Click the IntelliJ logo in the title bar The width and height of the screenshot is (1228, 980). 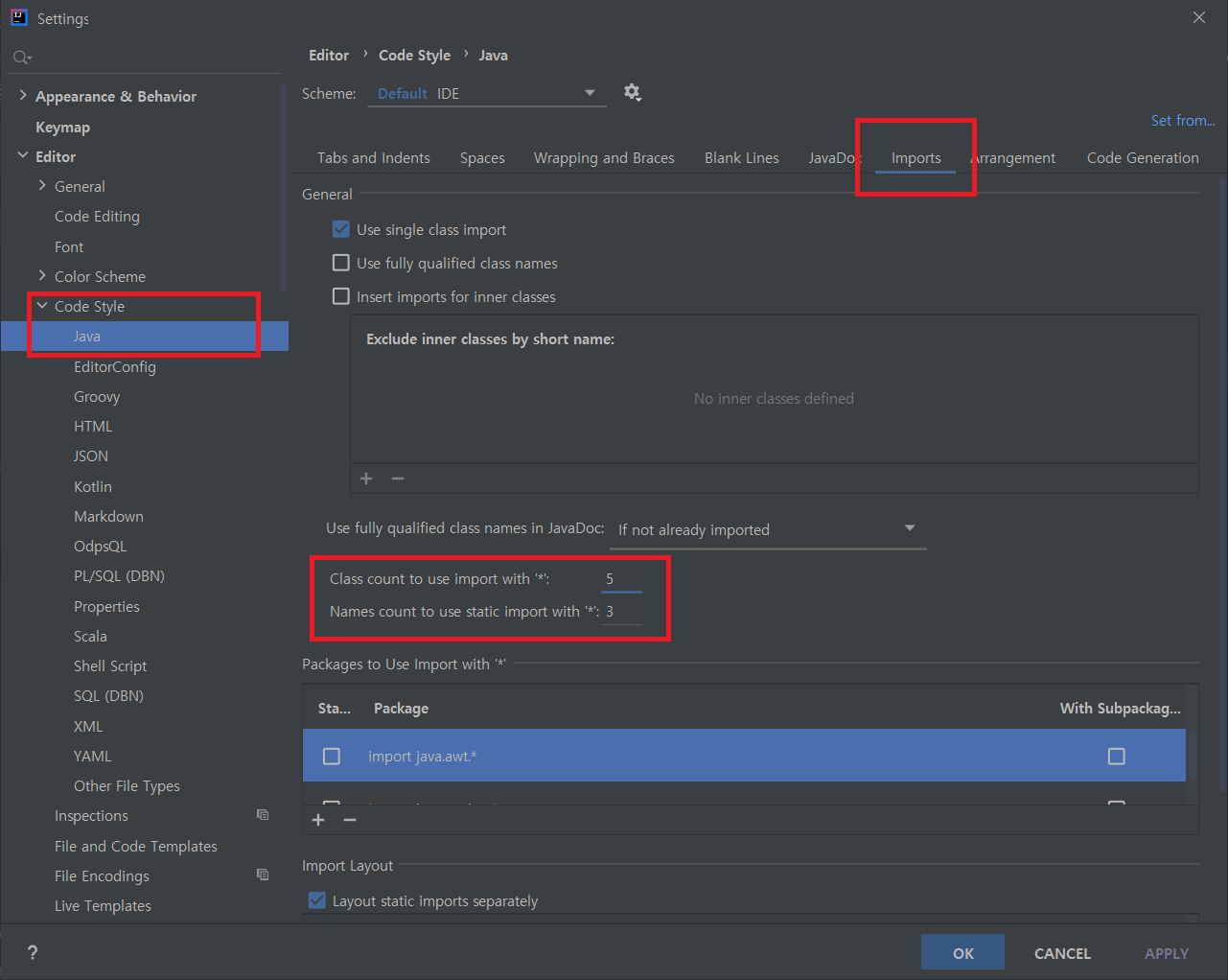[x=19, y=17]
